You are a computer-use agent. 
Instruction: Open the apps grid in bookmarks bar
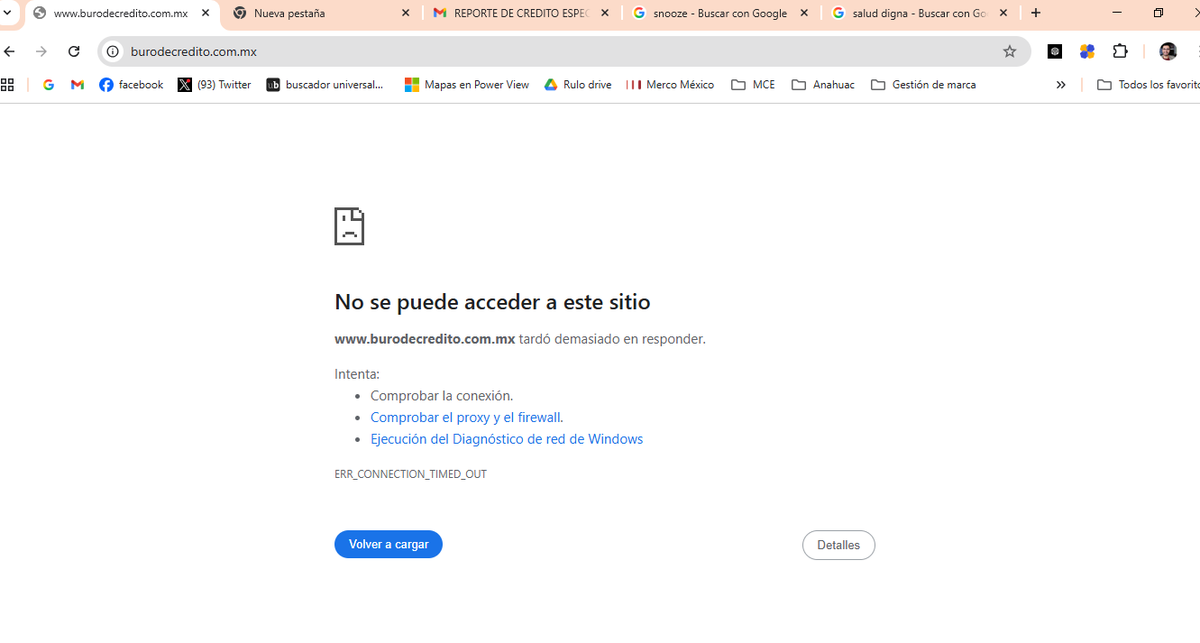click(x=8, y=85)
